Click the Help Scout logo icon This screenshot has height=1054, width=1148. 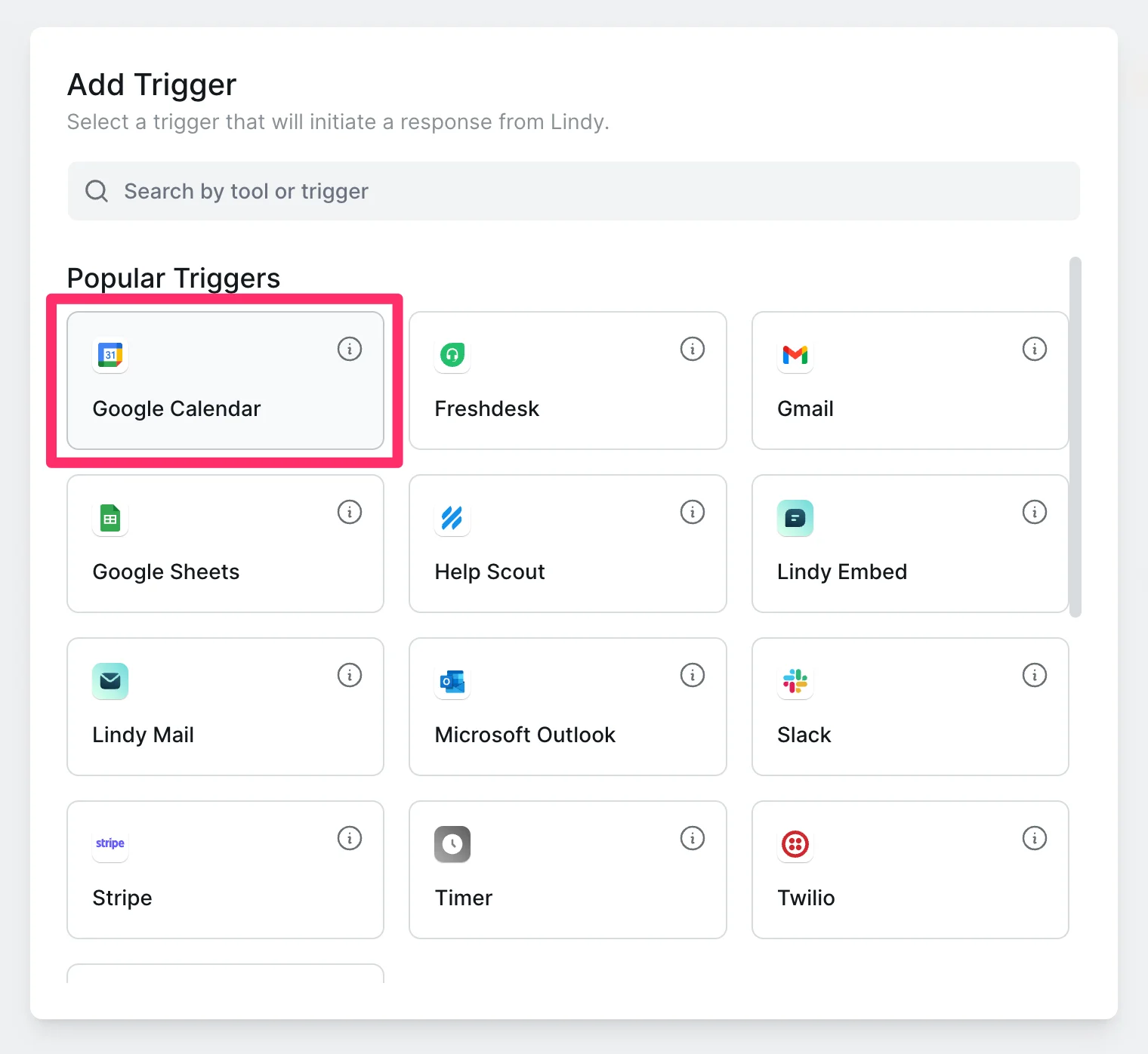coord(452,518)
